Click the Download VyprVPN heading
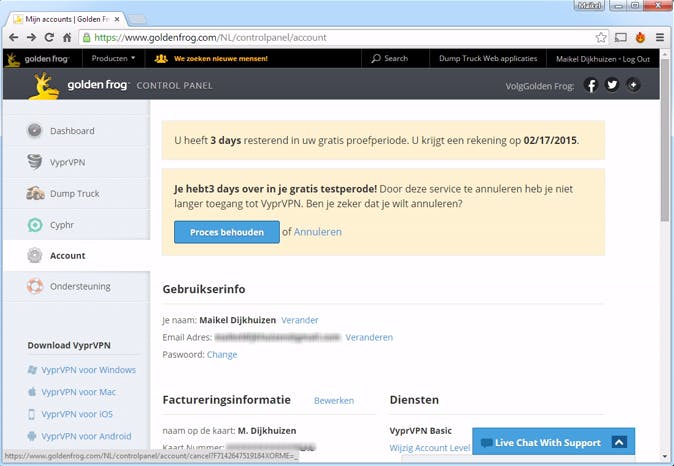Viewport: 674px width, 466px height. pos(69,345)
